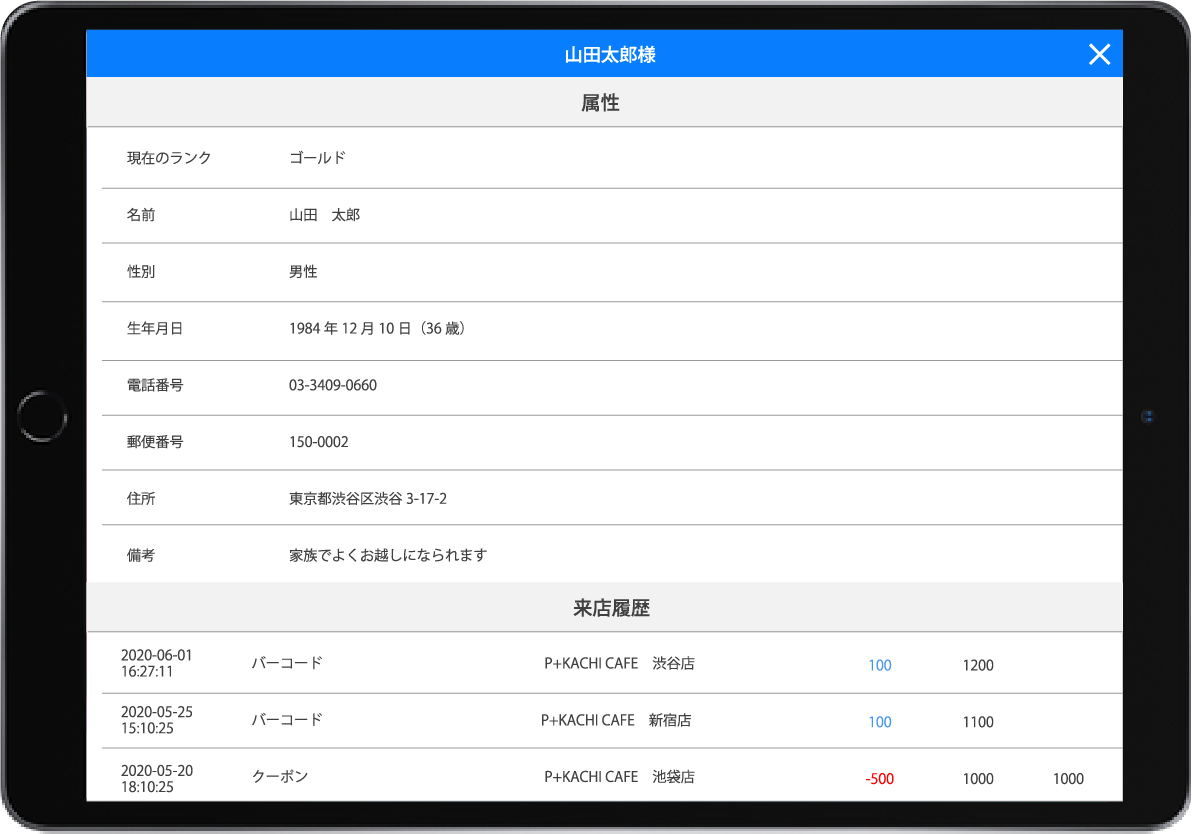Select visit timestamp 2020-06-01 16:27:11
This screenshot has height=834, width=1192.
point(157,663)
